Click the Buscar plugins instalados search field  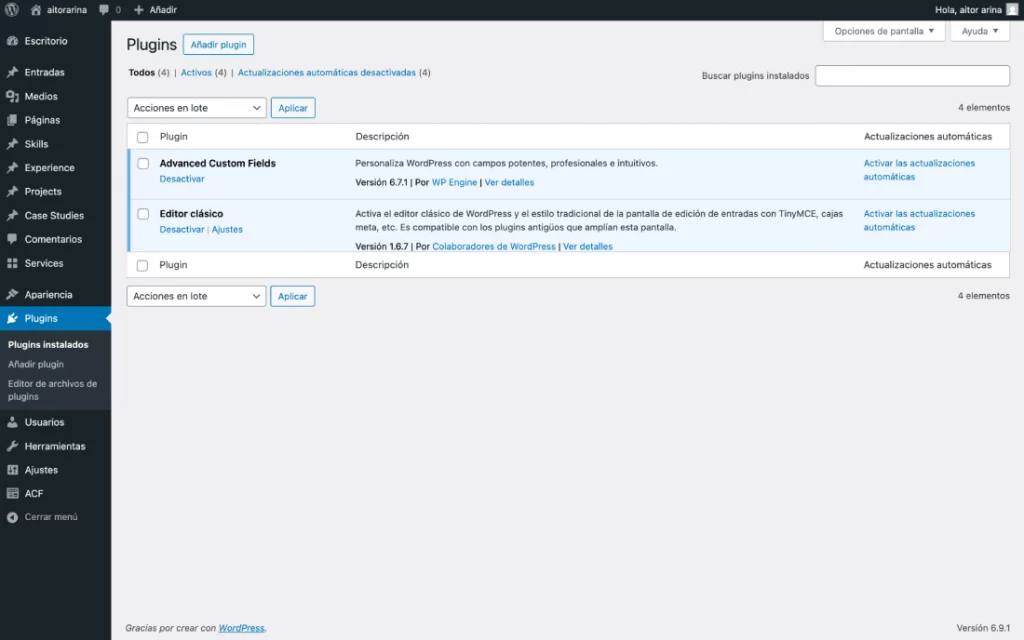pos(911,75)
